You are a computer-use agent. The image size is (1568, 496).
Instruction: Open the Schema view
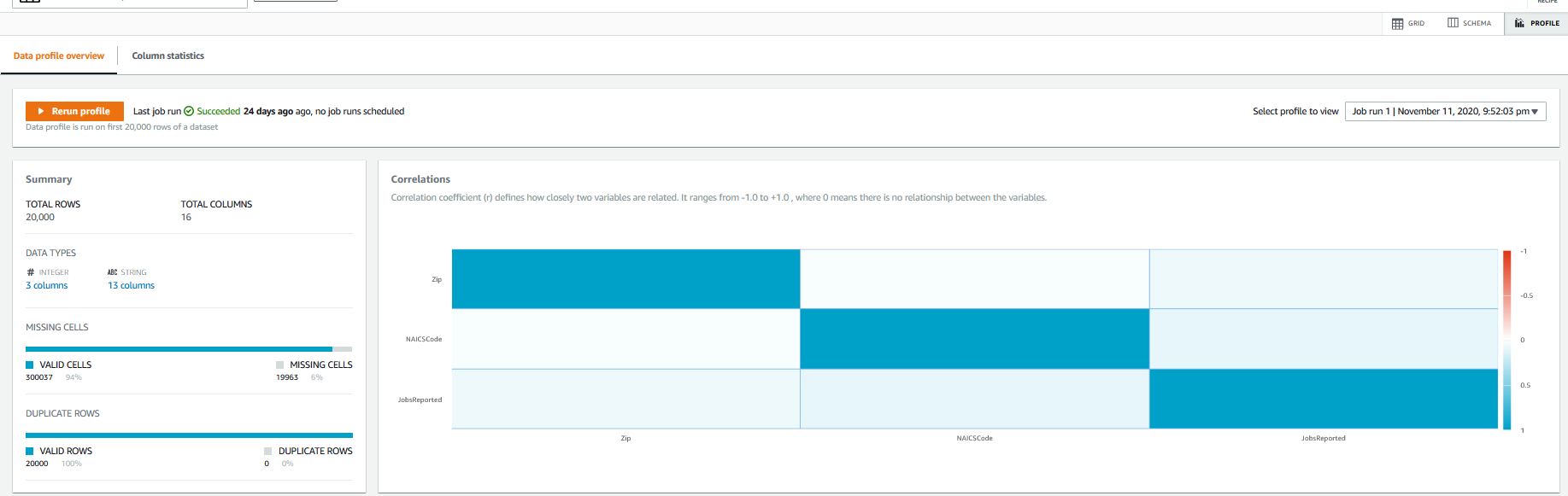click(x=1469, y=23)
